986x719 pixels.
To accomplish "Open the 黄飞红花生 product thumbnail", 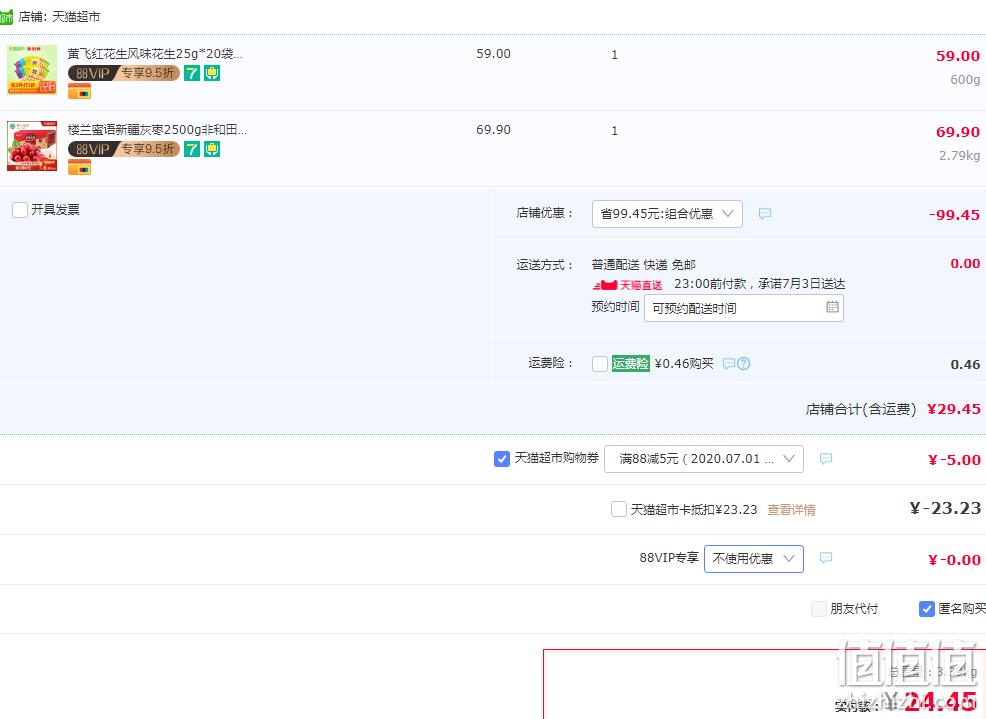I will click(x=32, y=70).
